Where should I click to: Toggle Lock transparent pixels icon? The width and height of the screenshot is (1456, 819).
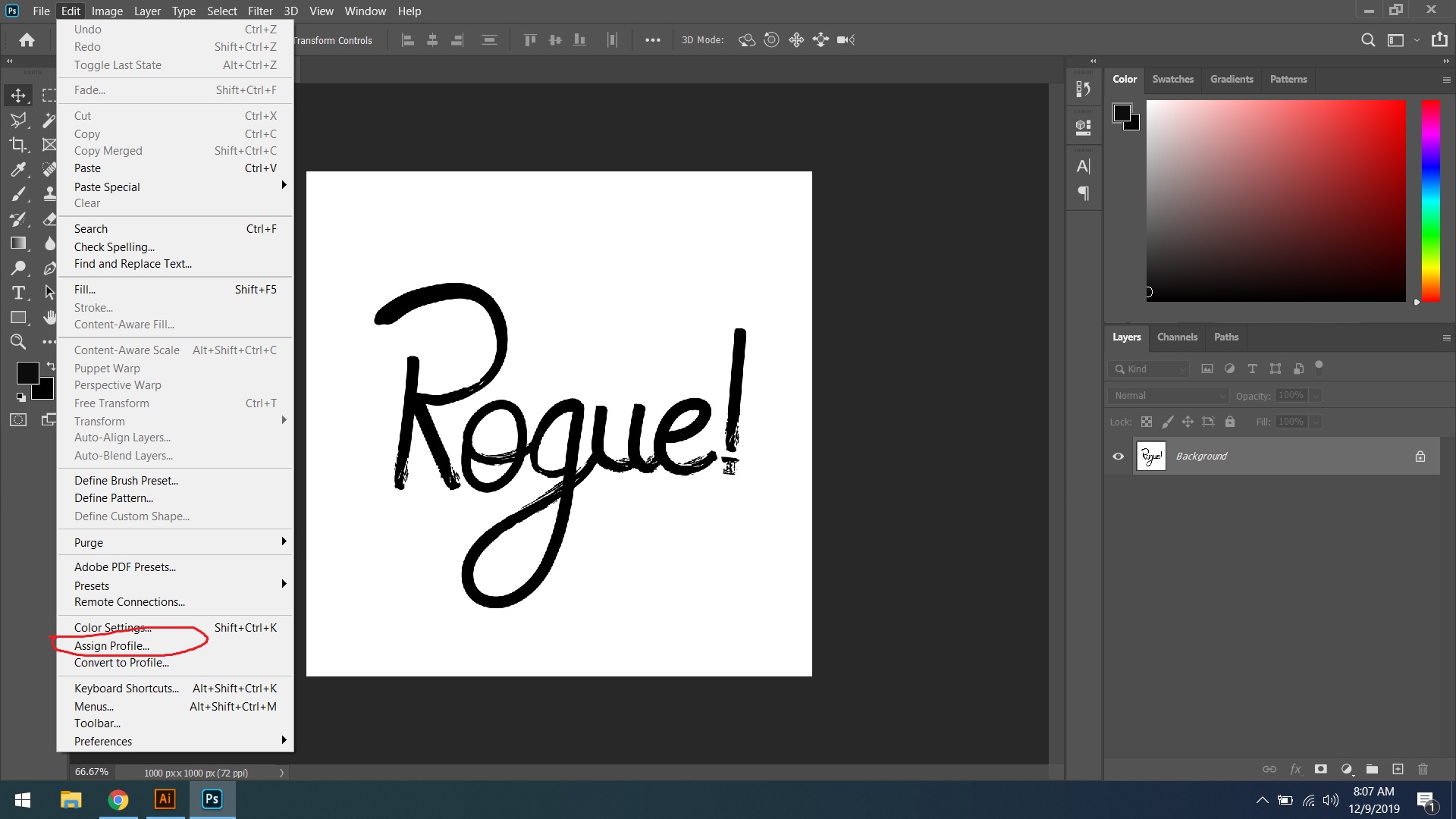click(1147, 422)
